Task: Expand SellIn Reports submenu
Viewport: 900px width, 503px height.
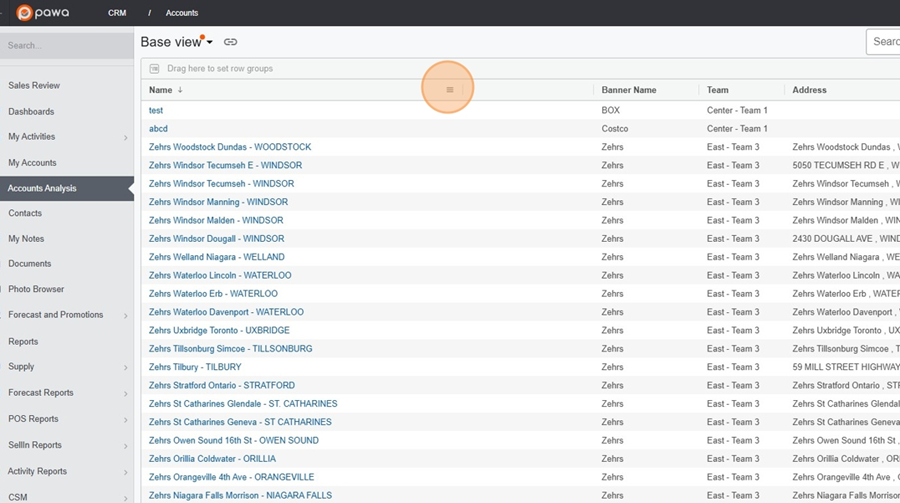Action: [126, 446]
